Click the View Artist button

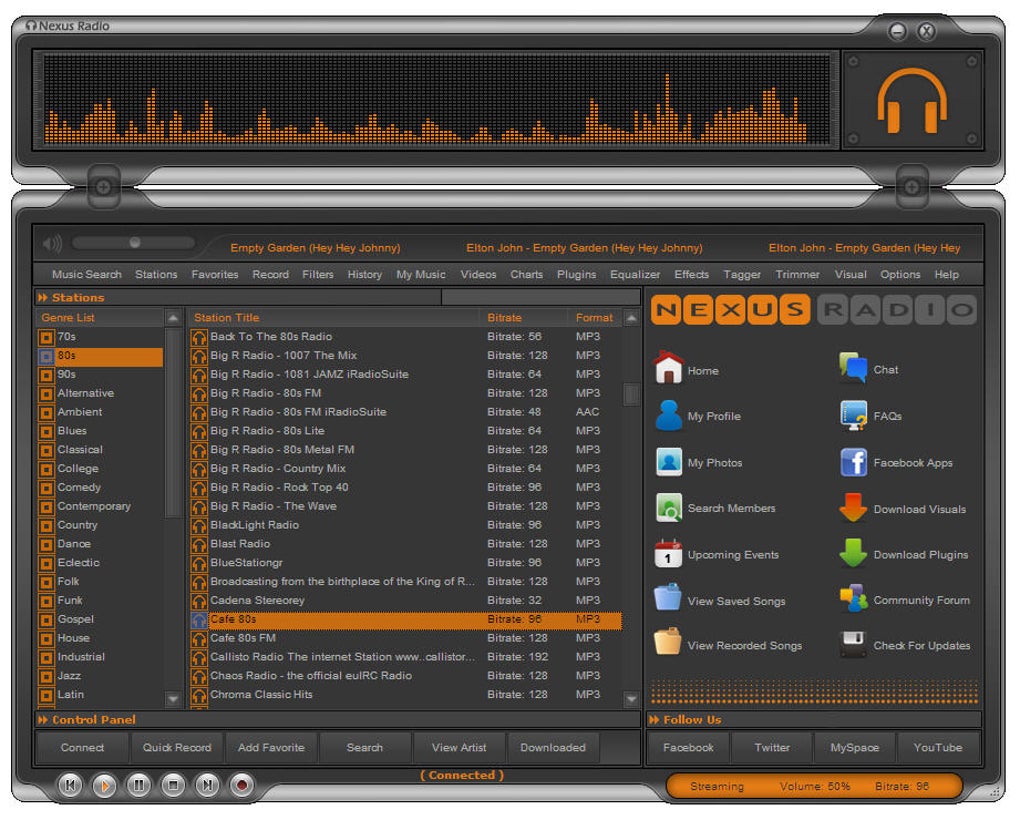point(459,748)
